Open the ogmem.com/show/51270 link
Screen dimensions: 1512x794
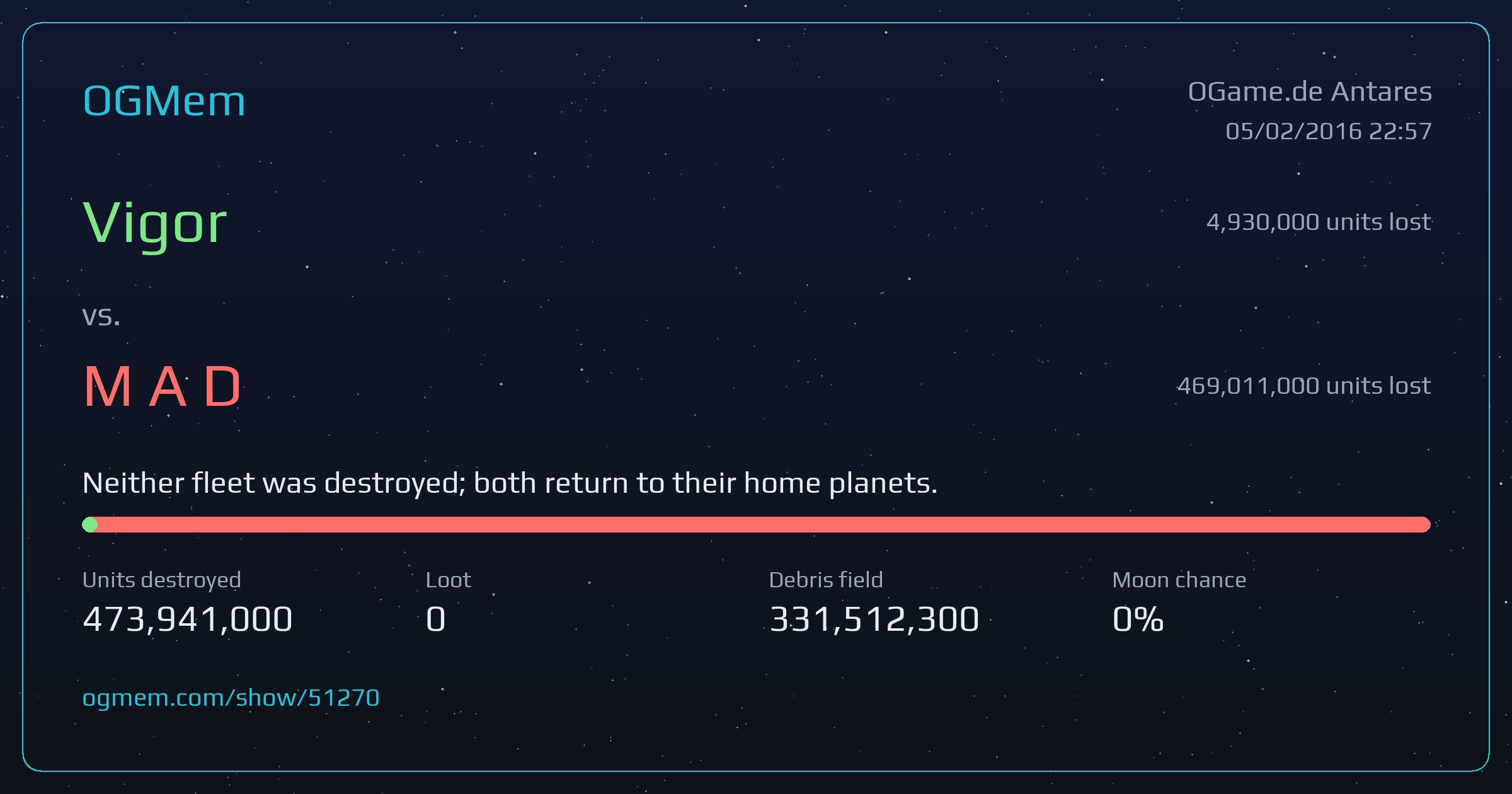231,698
